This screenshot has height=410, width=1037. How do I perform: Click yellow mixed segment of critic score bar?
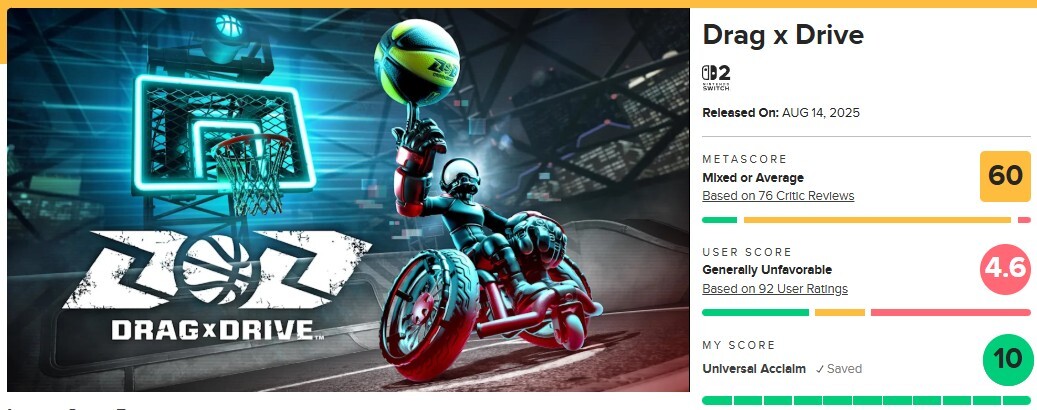click(x=877, y=220)
